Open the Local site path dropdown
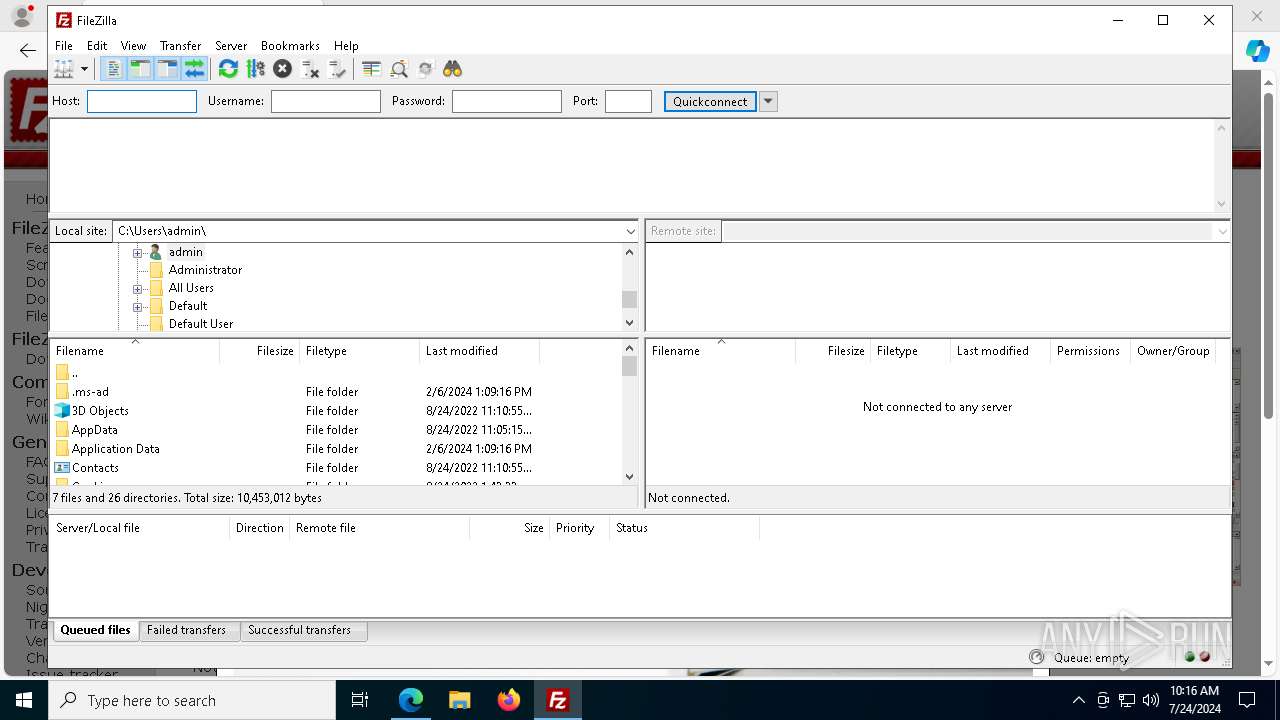Viewport: 1280px width, 720px height. 630,231
